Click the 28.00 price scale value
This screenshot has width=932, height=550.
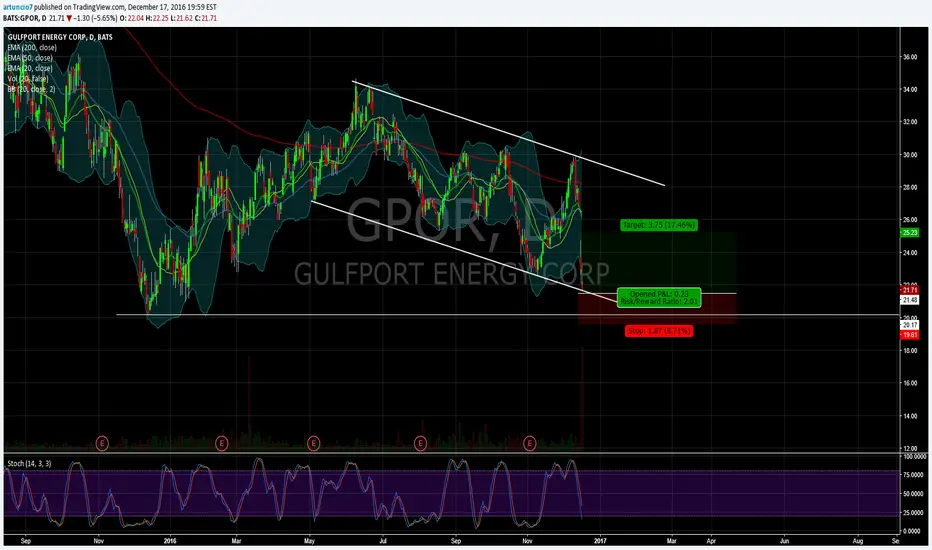[910, 187]
